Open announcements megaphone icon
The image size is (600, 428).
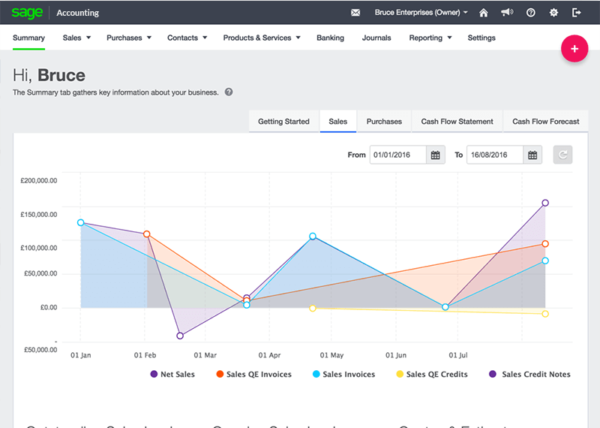(x=507, y=13)
